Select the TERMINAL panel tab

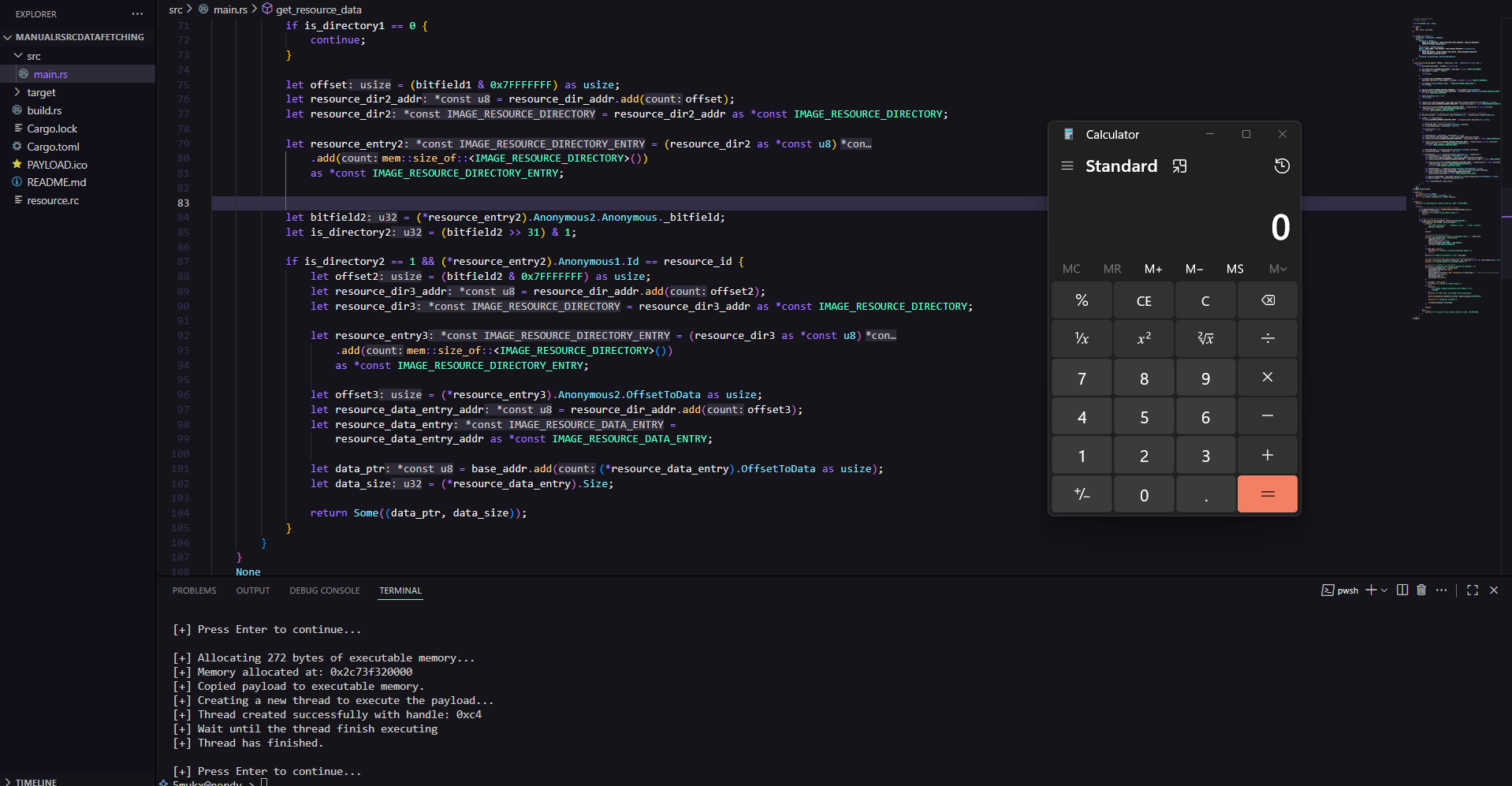coord(400,590)
